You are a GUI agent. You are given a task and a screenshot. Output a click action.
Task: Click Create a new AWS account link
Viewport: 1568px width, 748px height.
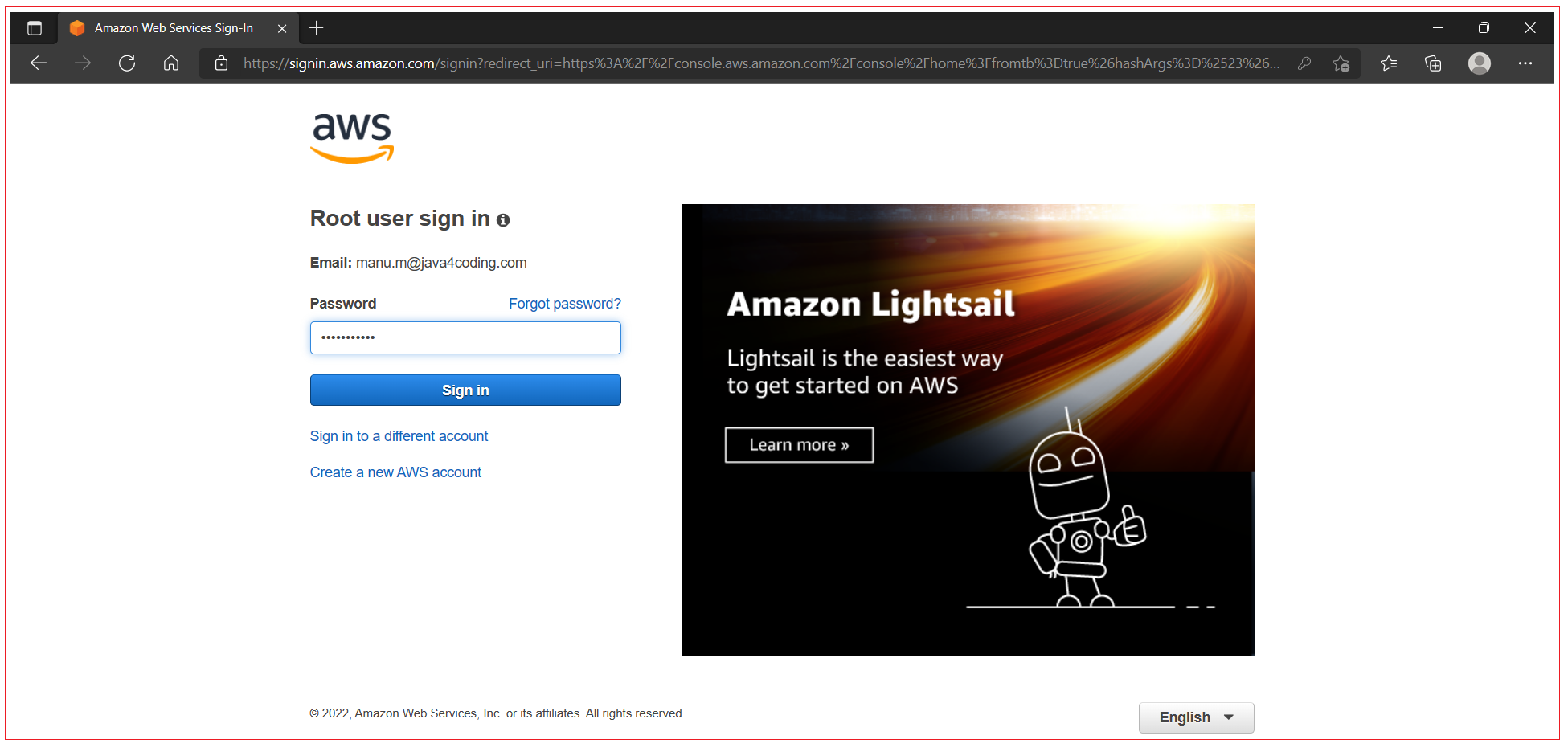click(x=396, y=472)
